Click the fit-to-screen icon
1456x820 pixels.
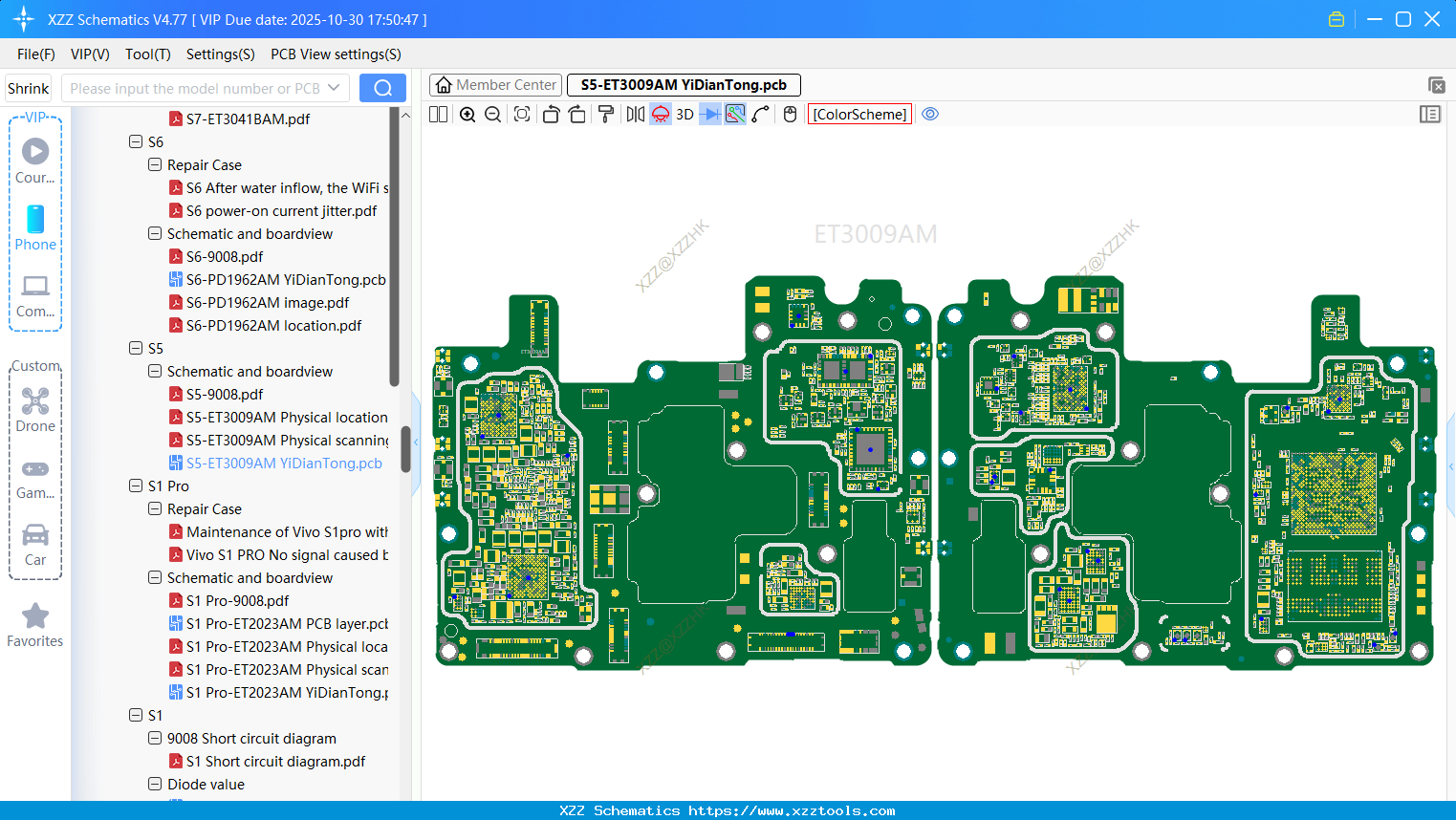pyautogui.click(x=522, y=115)
